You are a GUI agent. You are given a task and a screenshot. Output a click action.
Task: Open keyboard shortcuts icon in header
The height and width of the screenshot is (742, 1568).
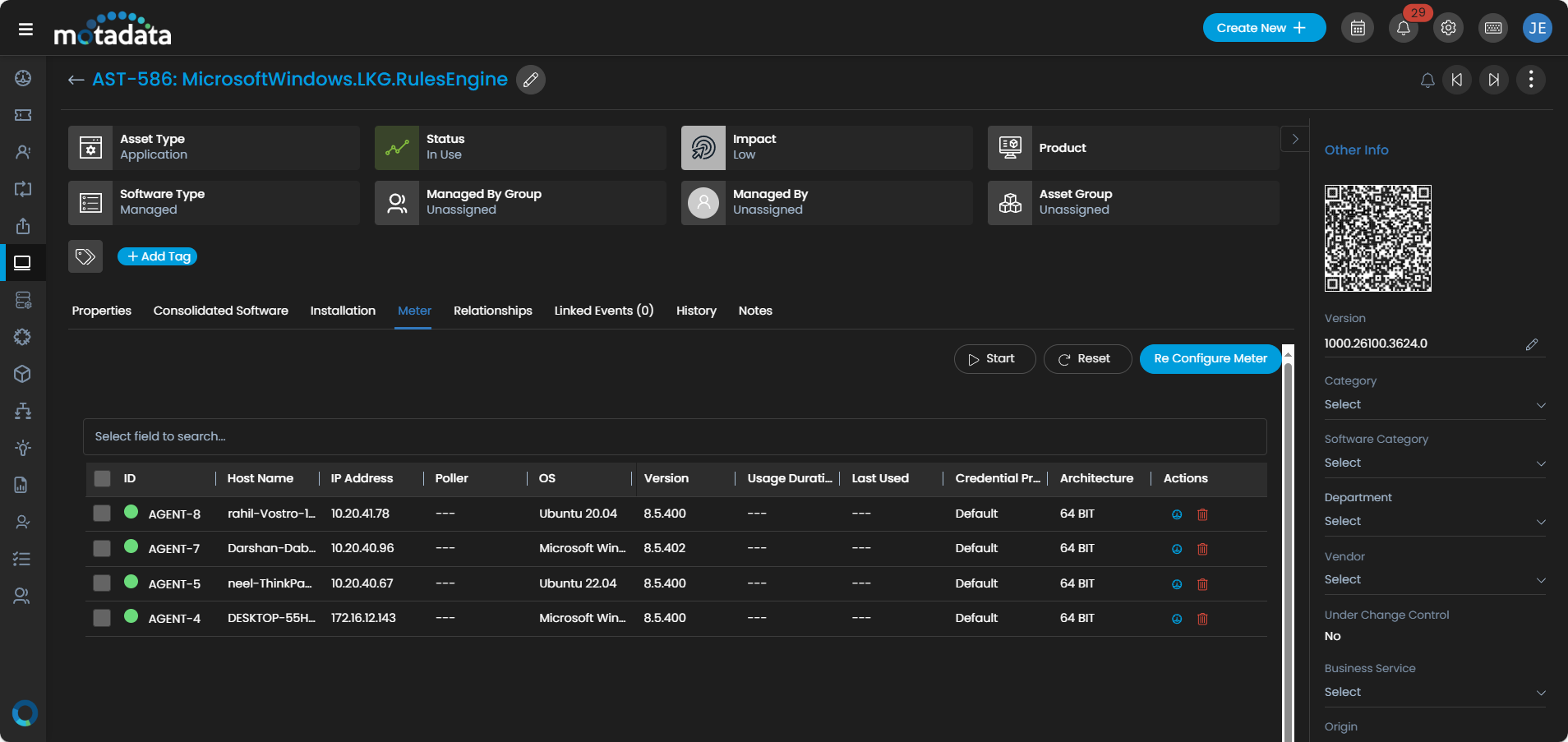click(1493, 28)
